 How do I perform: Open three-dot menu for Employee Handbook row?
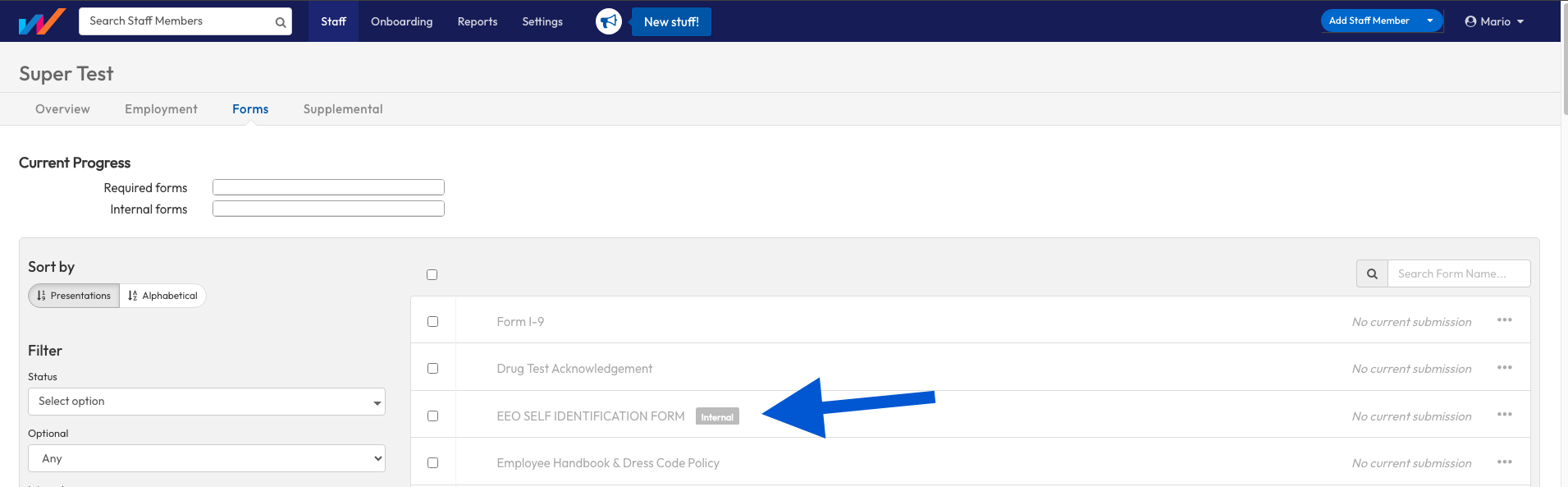pos(1504,462)
